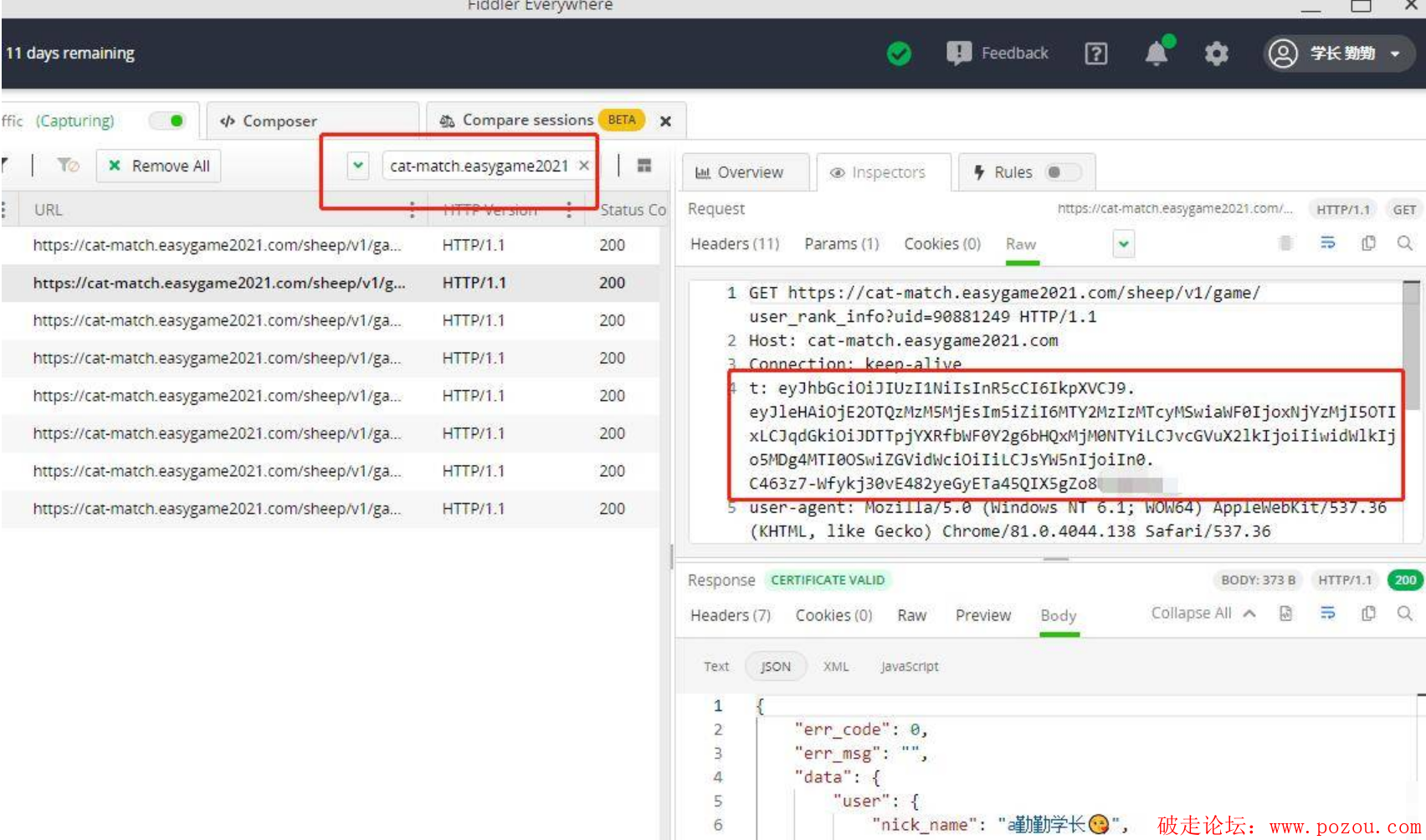This screenshot has width=1426, height=840.
Task: Open the user account menu
Action: 1339,54
